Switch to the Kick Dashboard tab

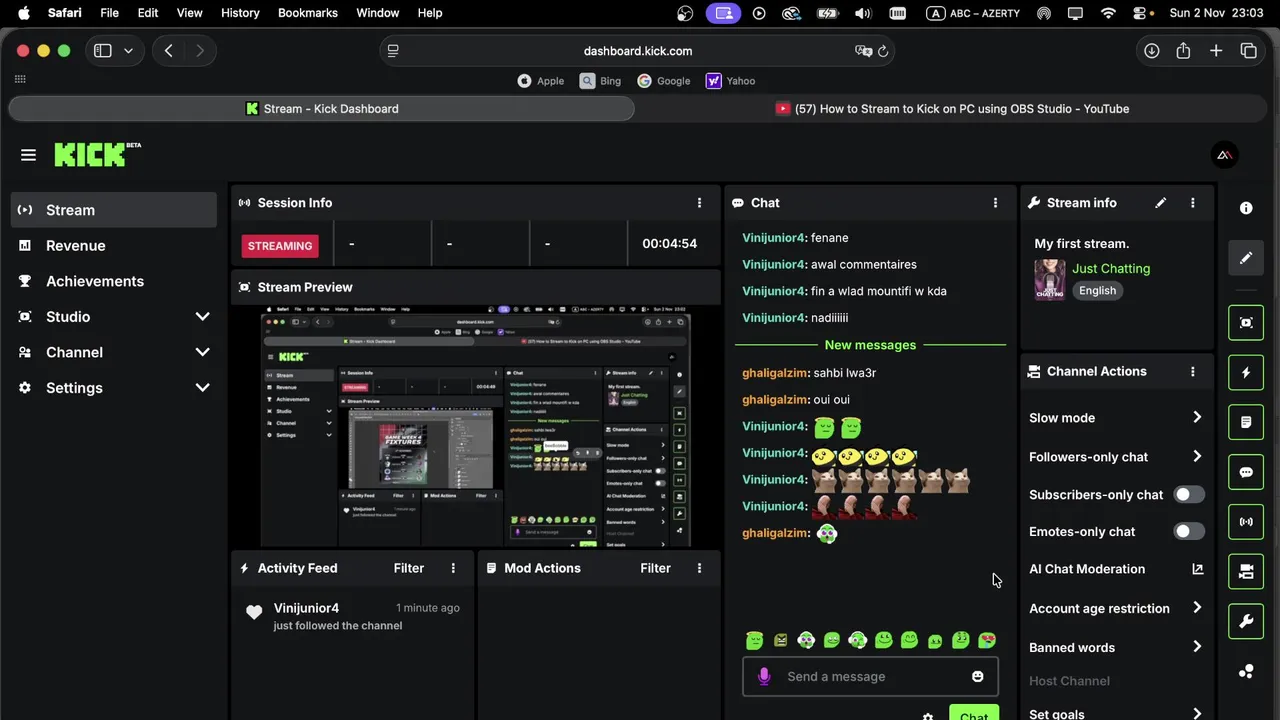coord(321,109)
